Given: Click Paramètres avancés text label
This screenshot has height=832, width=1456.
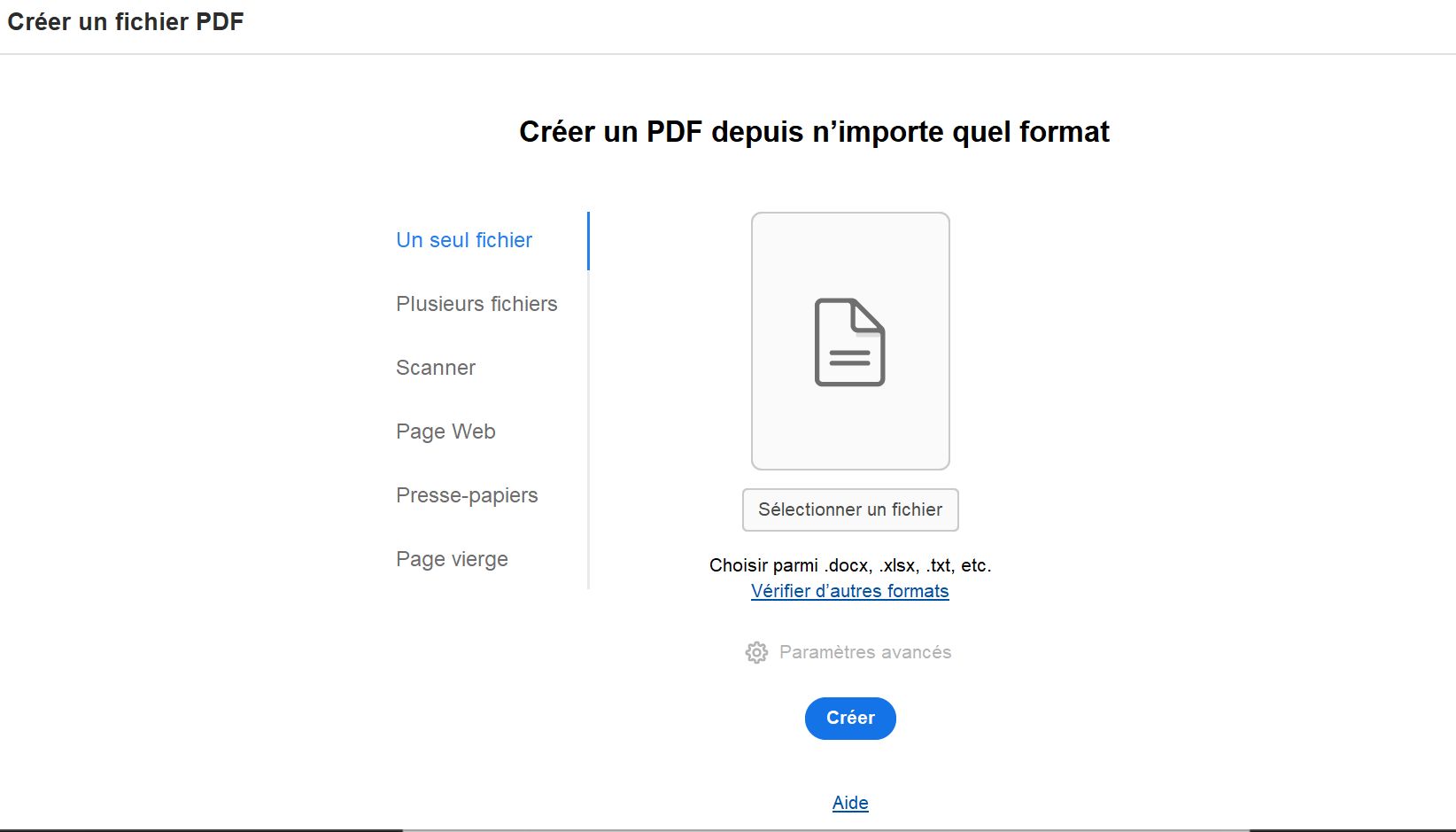Looking at the screenshot, I should coord(864,652).
